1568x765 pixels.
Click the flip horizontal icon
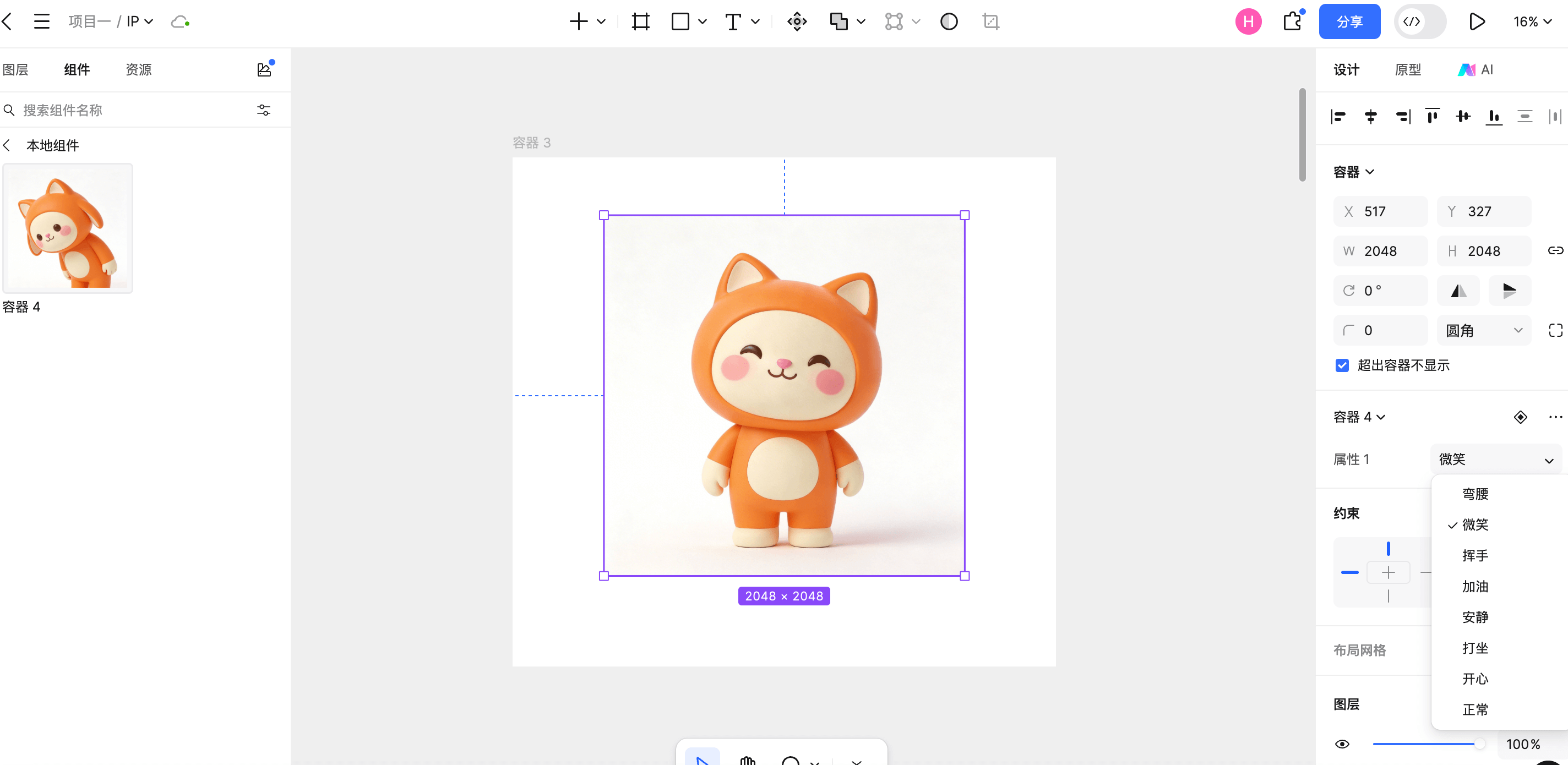(1458, 290)
